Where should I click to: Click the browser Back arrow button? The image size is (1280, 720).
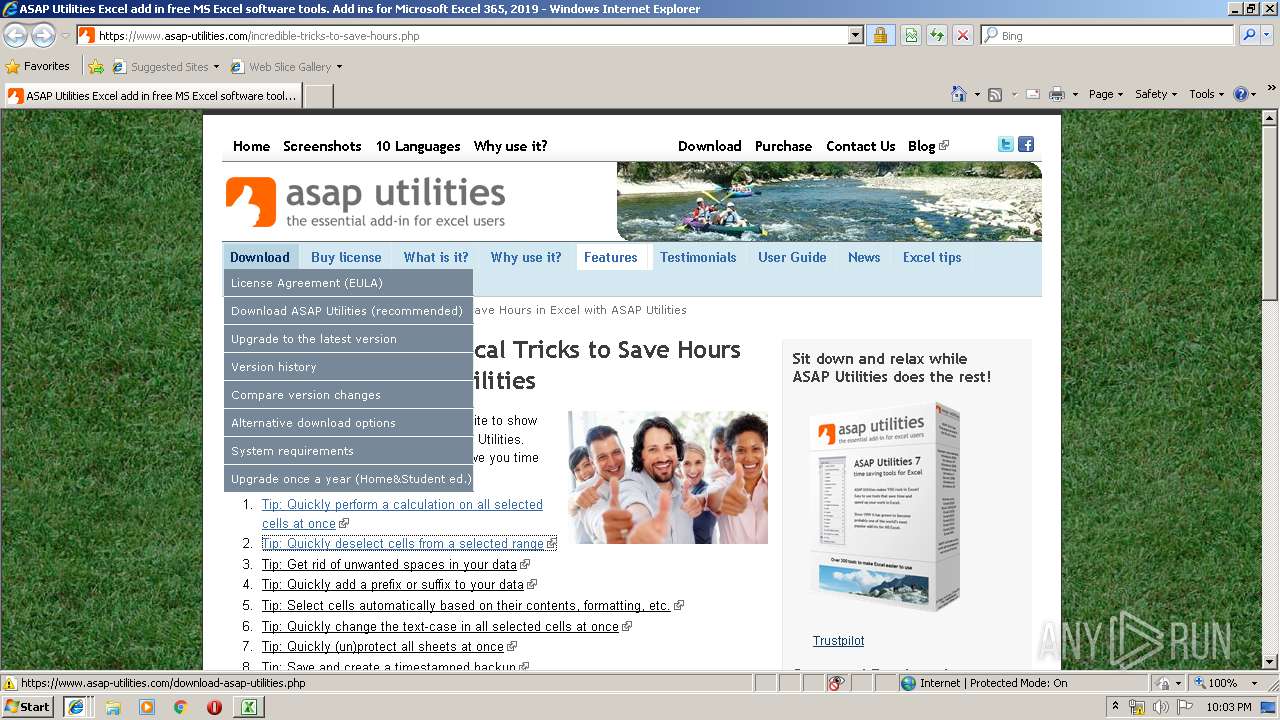click(15, 35)
